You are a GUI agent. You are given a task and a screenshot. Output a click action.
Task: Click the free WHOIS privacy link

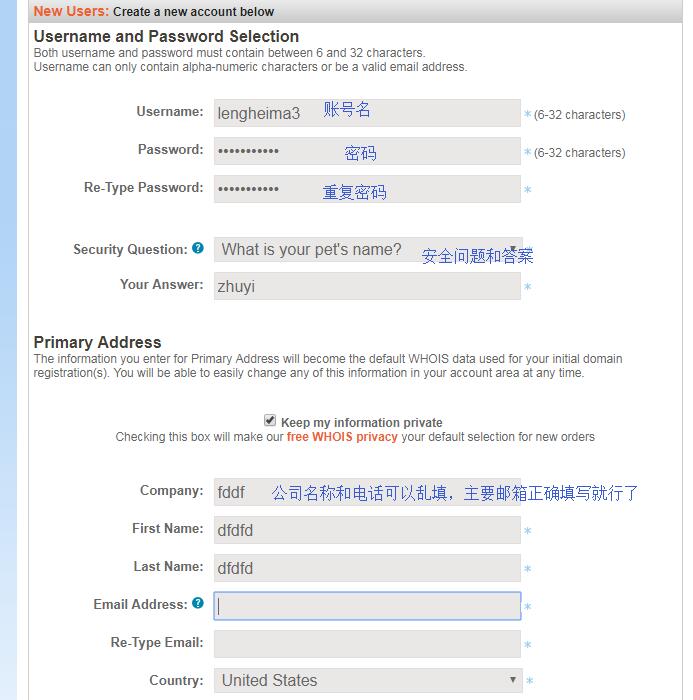342,437
